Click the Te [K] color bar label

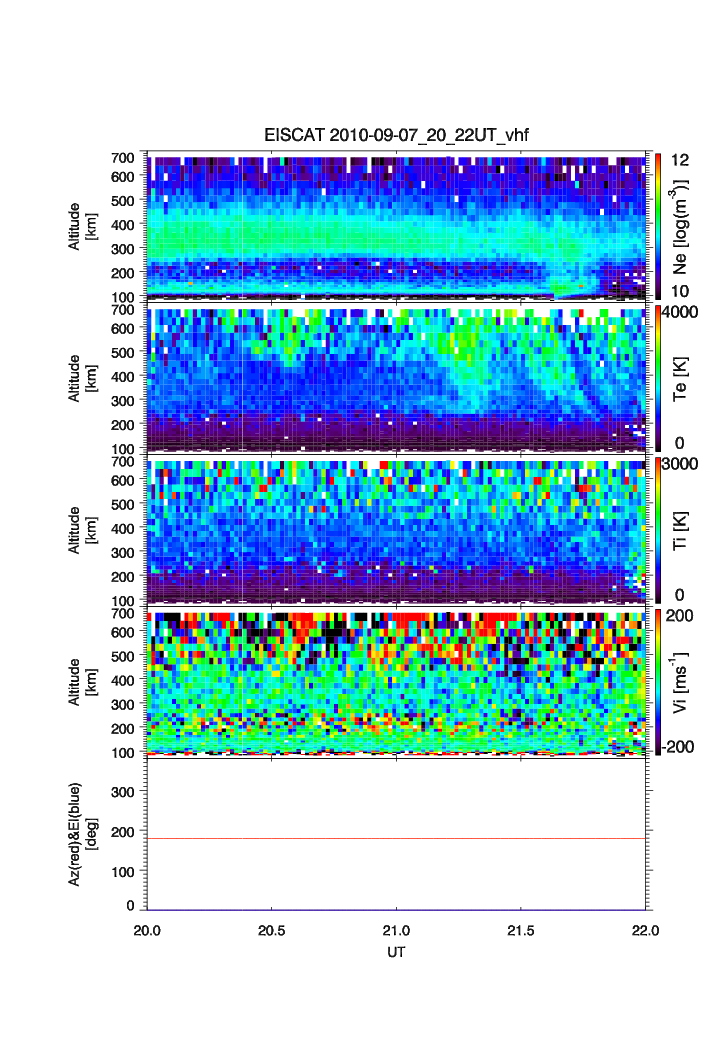680,378
